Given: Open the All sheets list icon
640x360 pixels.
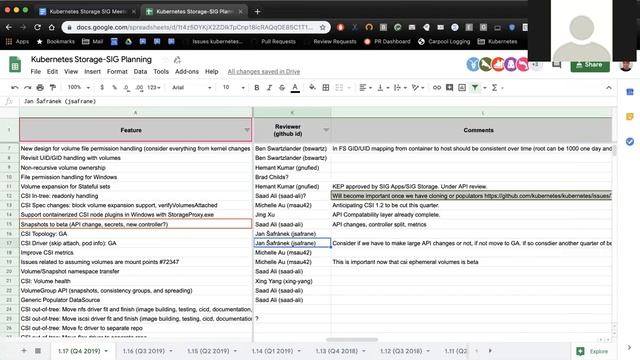Looking at the screenshot, I should click(x=38, y=351).
